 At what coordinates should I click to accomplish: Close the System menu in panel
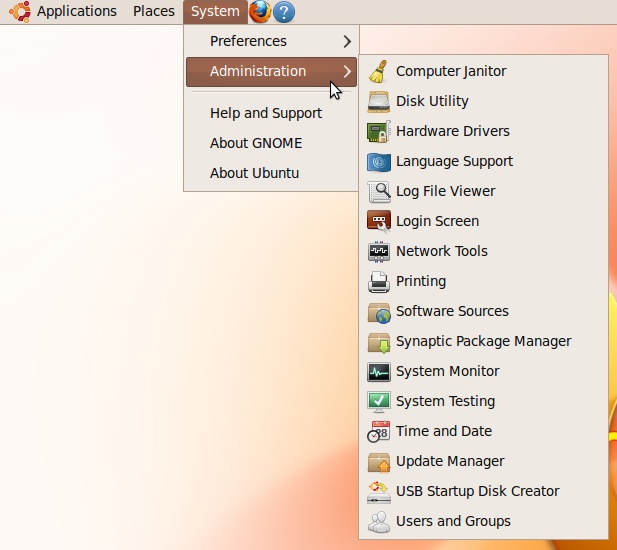[215, 11]
